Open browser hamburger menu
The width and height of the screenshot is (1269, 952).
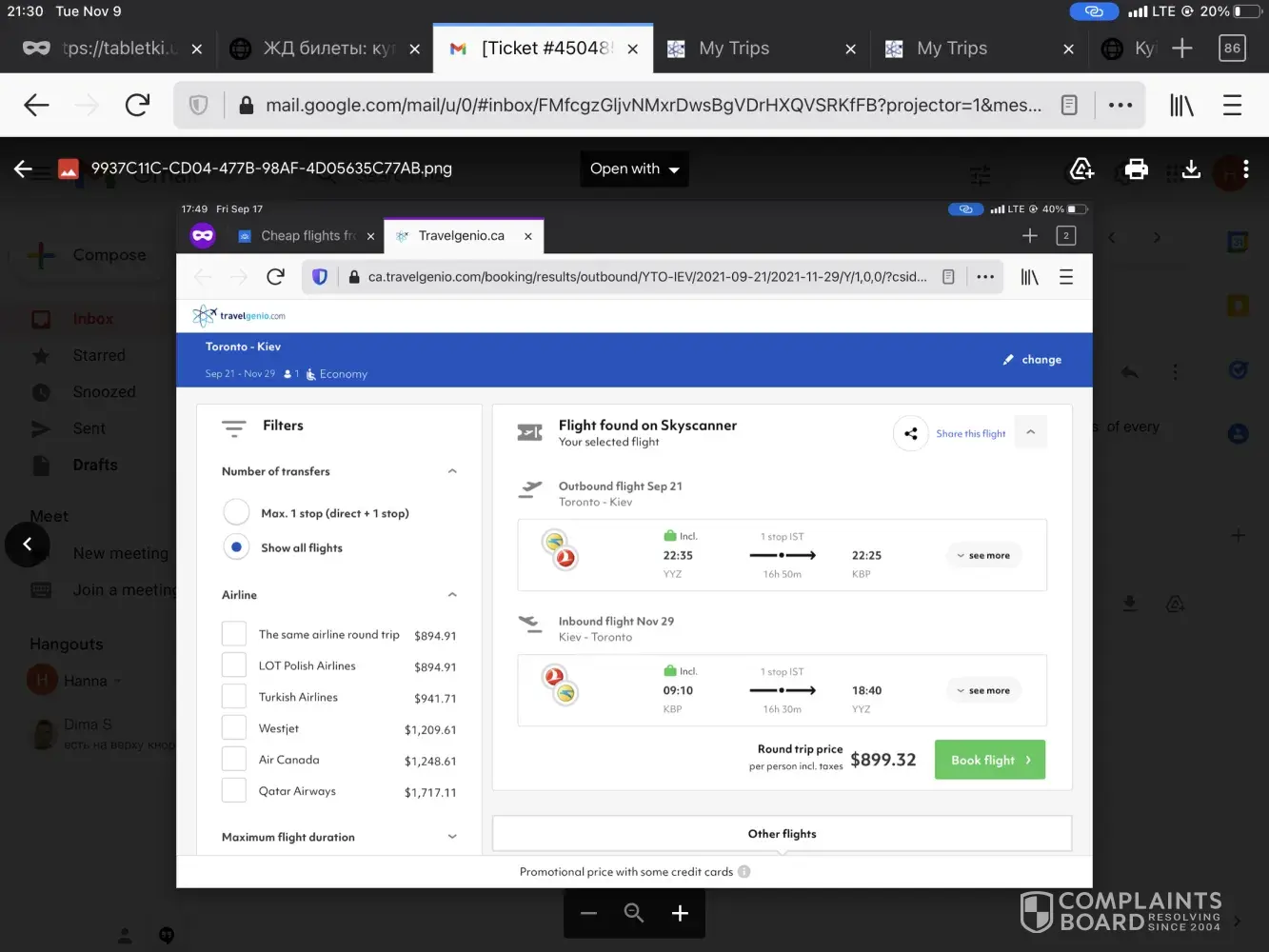[x=1232, y=105]
